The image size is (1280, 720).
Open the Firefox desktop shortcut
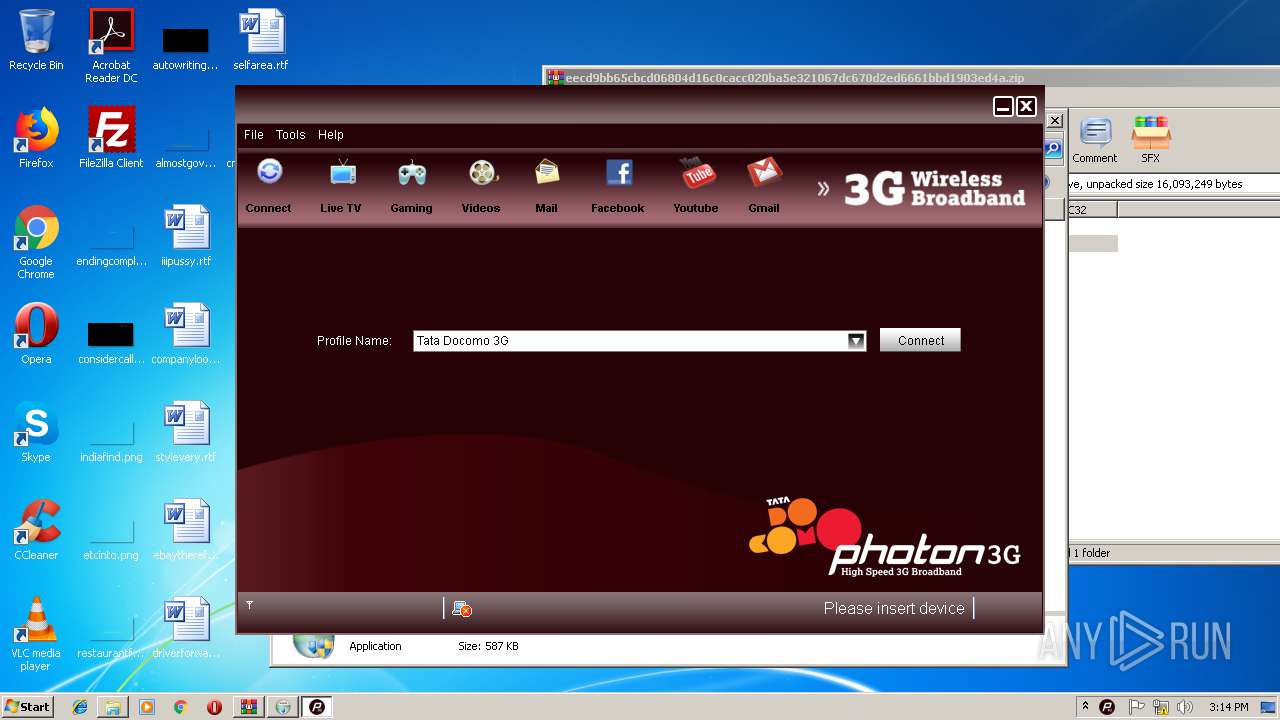pos(36,138)
